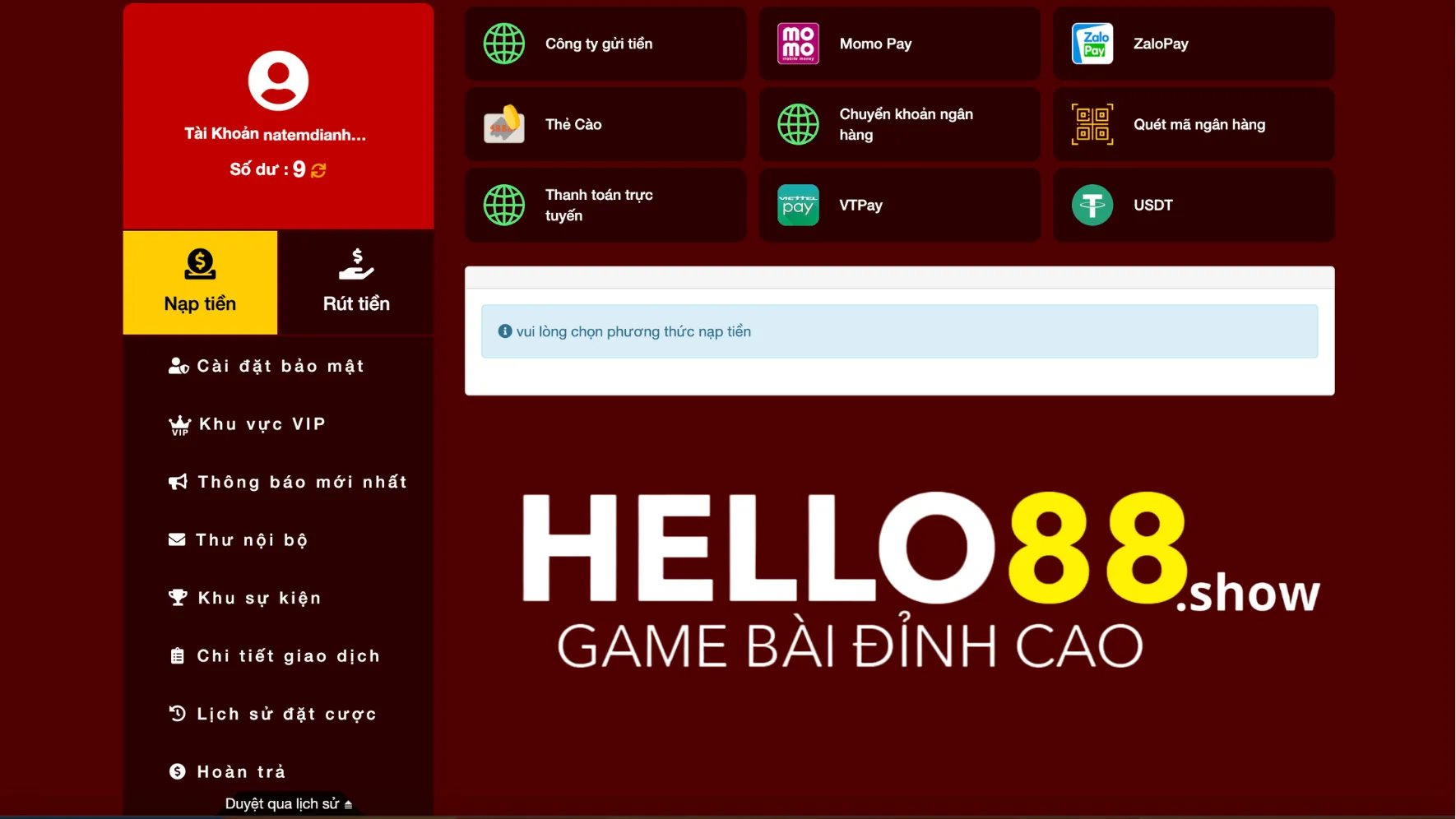The width and height of the screenshot is (1456, 819).
Task: Choose ZaloPay payment method
Action: [x=1194, y=44]
